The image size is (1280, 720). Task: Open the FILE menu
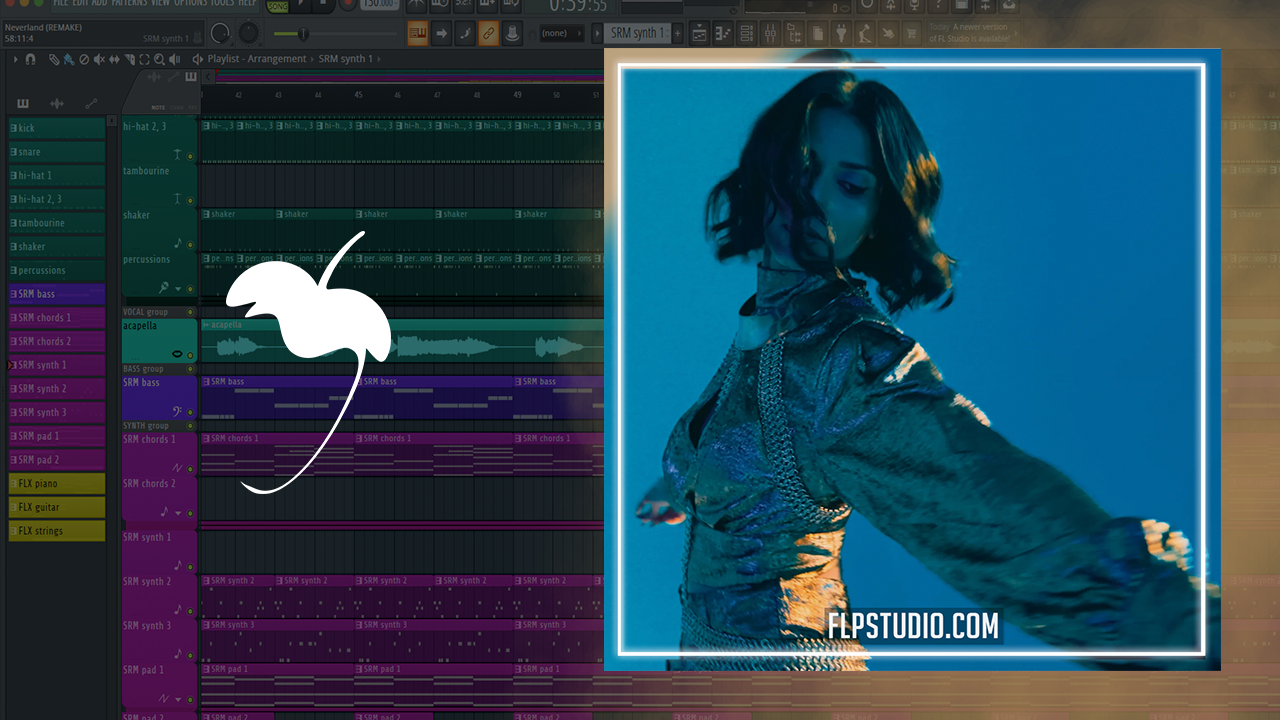pyautogui.click(x=60, y=4)
